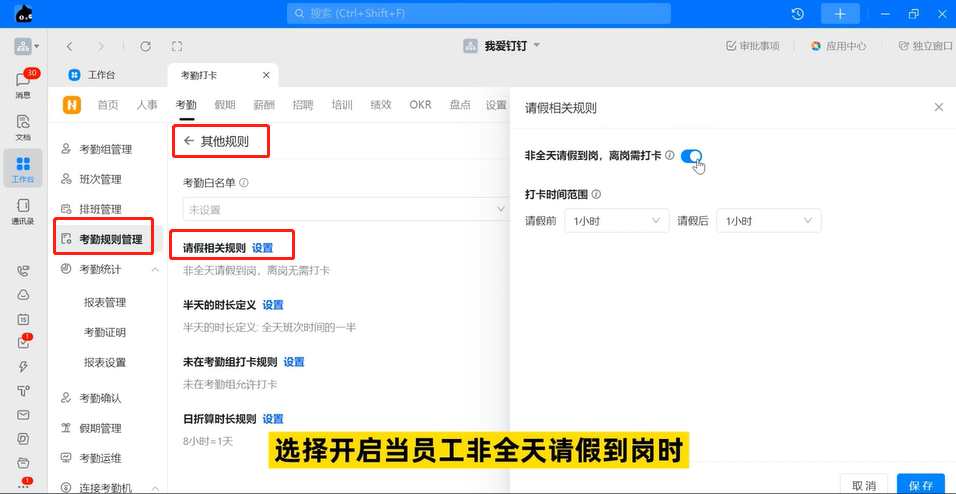Open 审批事项 in the top bar
The width and height of the screenshot is (956, 494).
[x=752, y=46]
